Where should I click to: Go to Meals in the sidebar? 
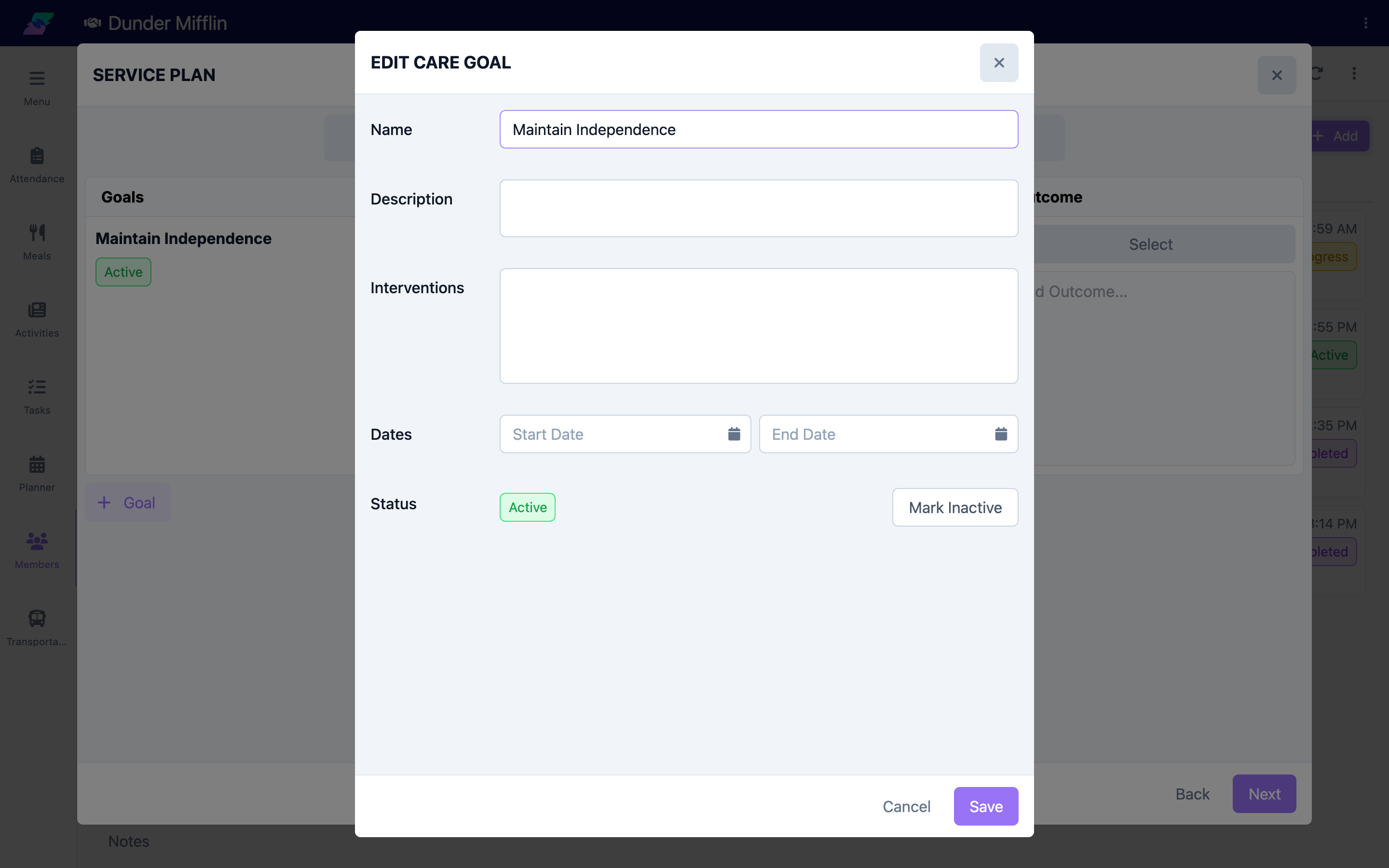37,242
